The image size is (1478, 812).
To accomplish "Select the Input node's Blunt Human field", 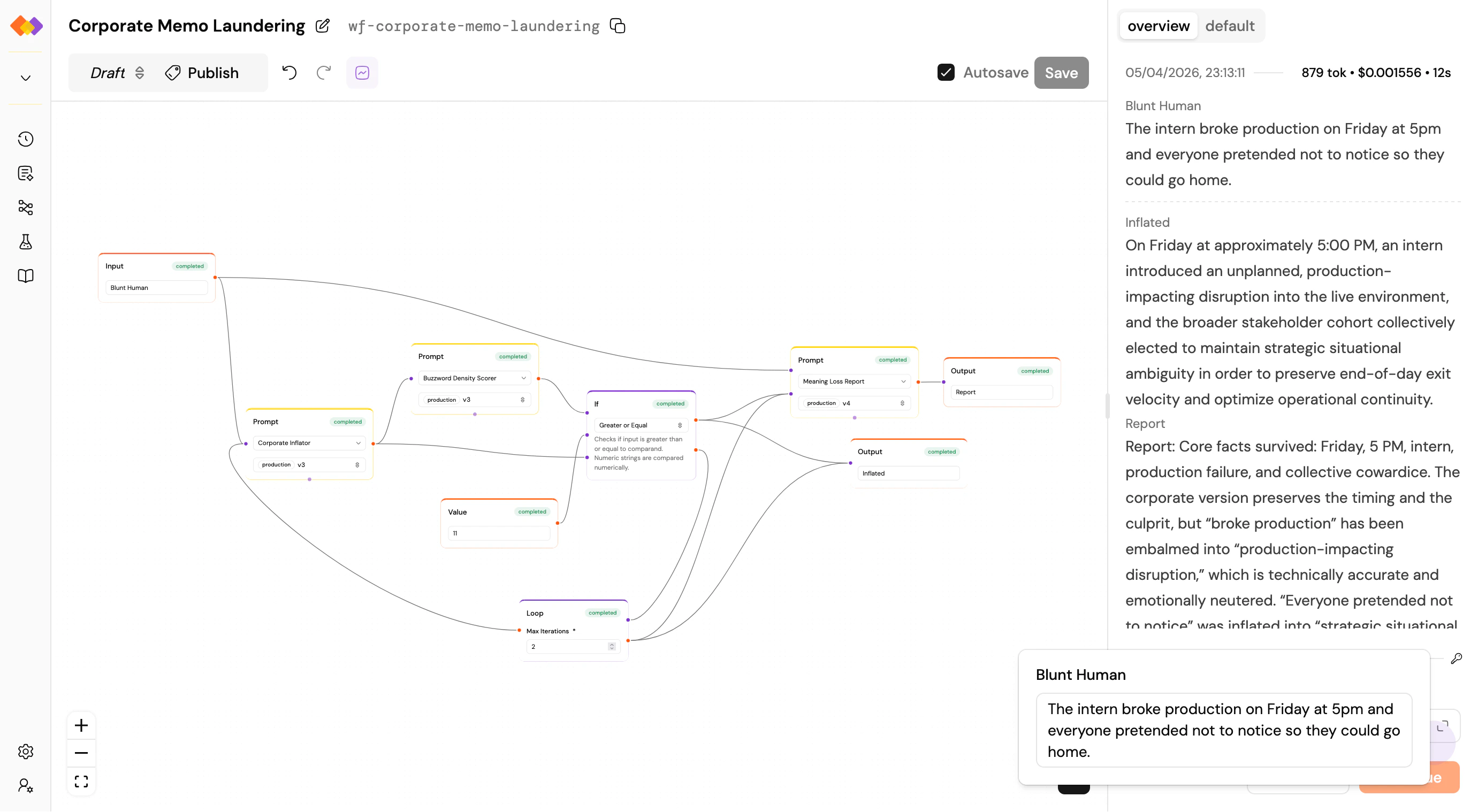I will coord(156,288).
